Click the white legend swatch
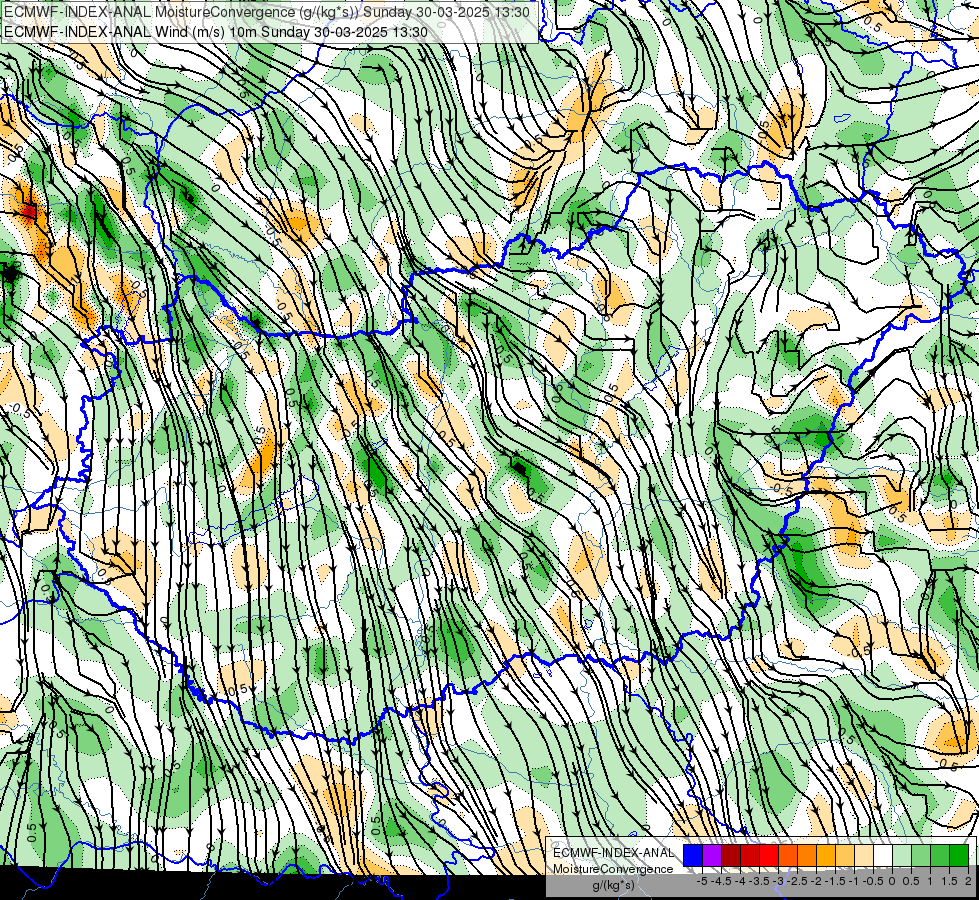Screen dimensions: 979x900 [x=883, y=856]
